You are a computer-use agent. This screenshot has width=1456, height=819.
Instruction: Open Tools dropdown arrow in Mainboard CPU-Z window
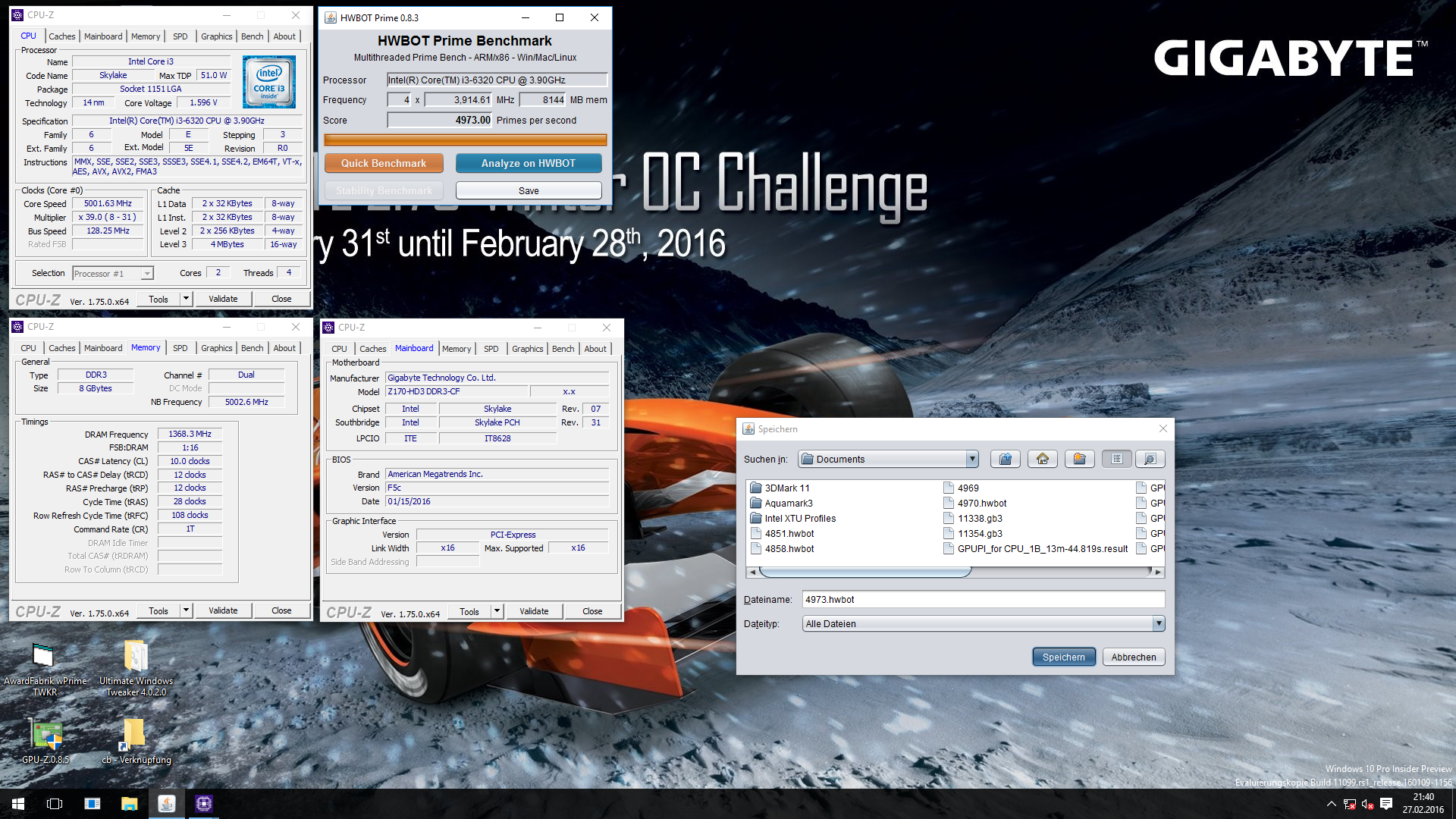click(x=497, y=611)
